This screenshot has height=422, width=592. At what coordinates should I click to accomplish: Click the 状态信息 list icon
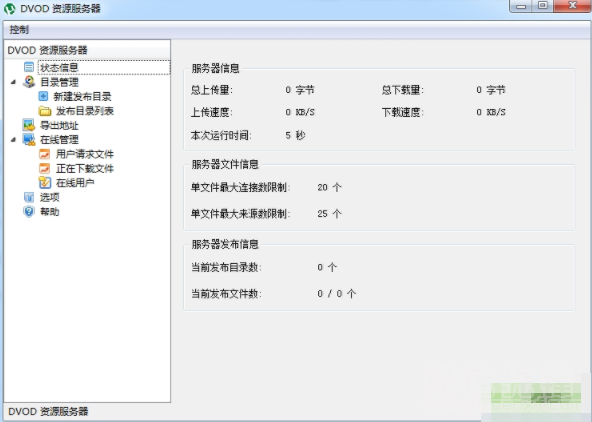(x=29, y=67)
